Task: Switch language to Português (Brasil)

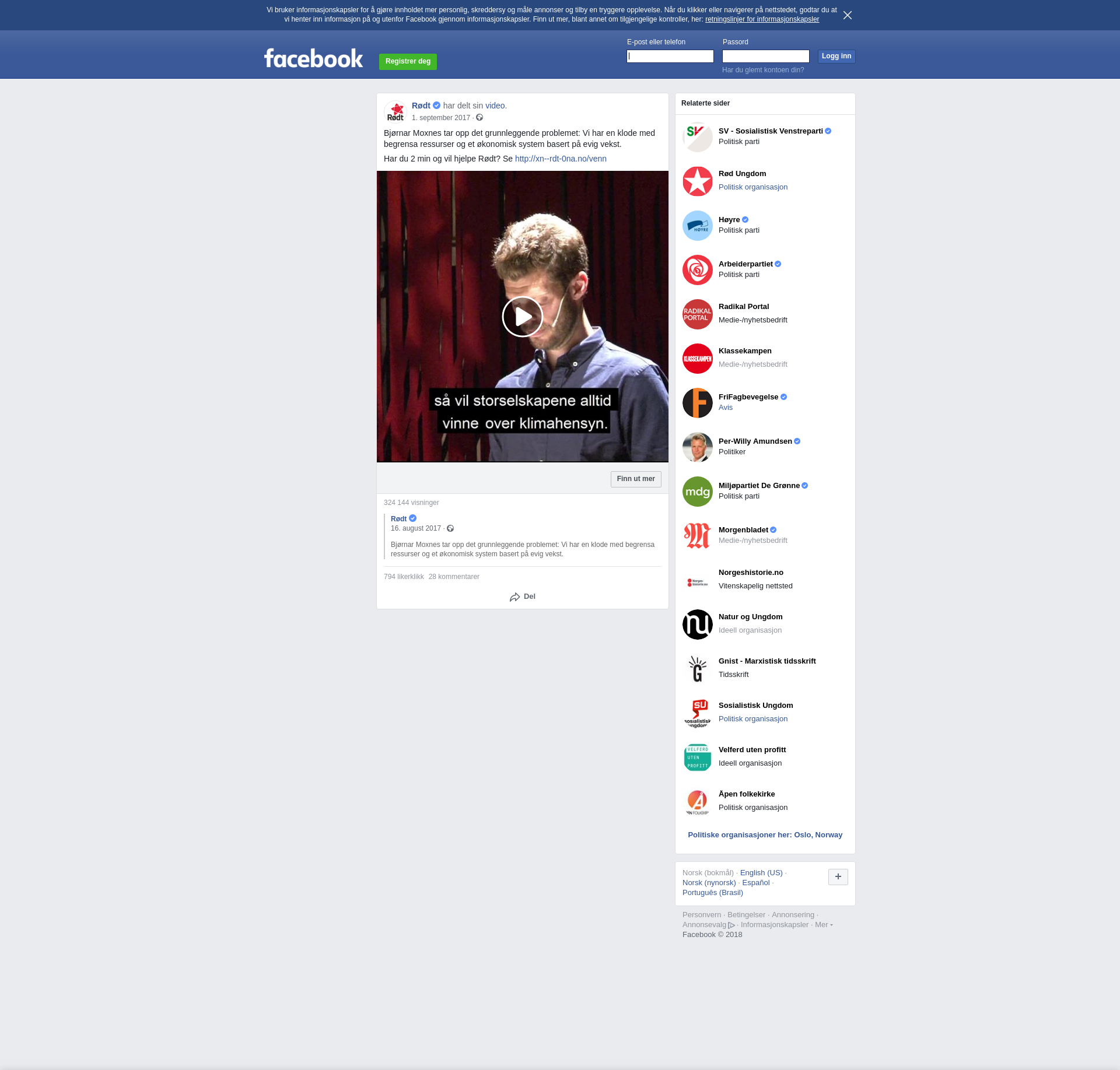Action: click(x=713, y=893)
